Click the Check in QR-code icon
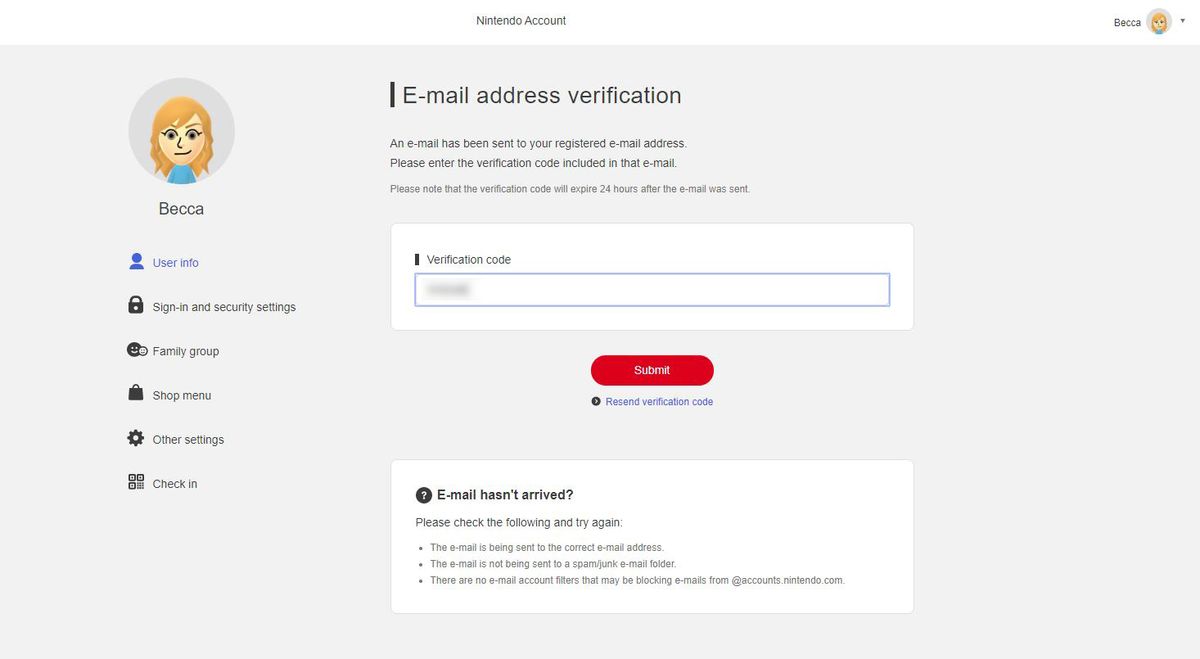 (x=136, y=481)
